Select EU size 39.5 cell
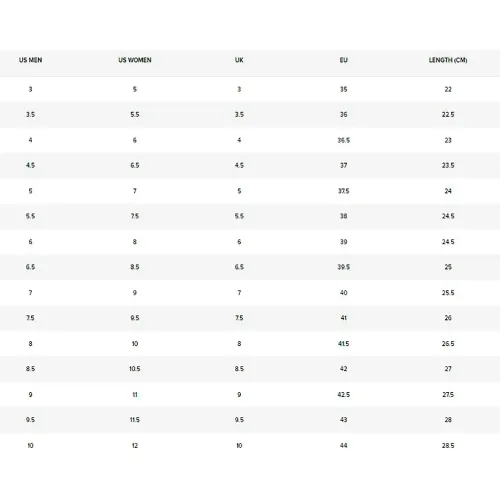Viewport: 500px width, 500px height. pyautogui.click(x=344, y=267)
